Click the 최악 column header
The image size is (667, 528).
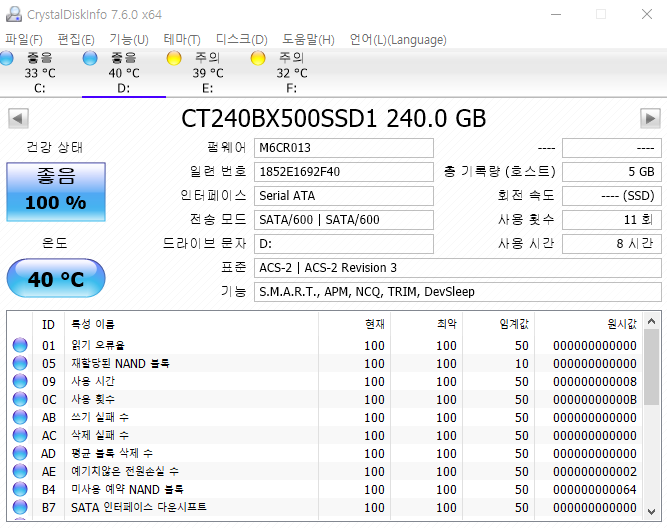pos(426,325)
